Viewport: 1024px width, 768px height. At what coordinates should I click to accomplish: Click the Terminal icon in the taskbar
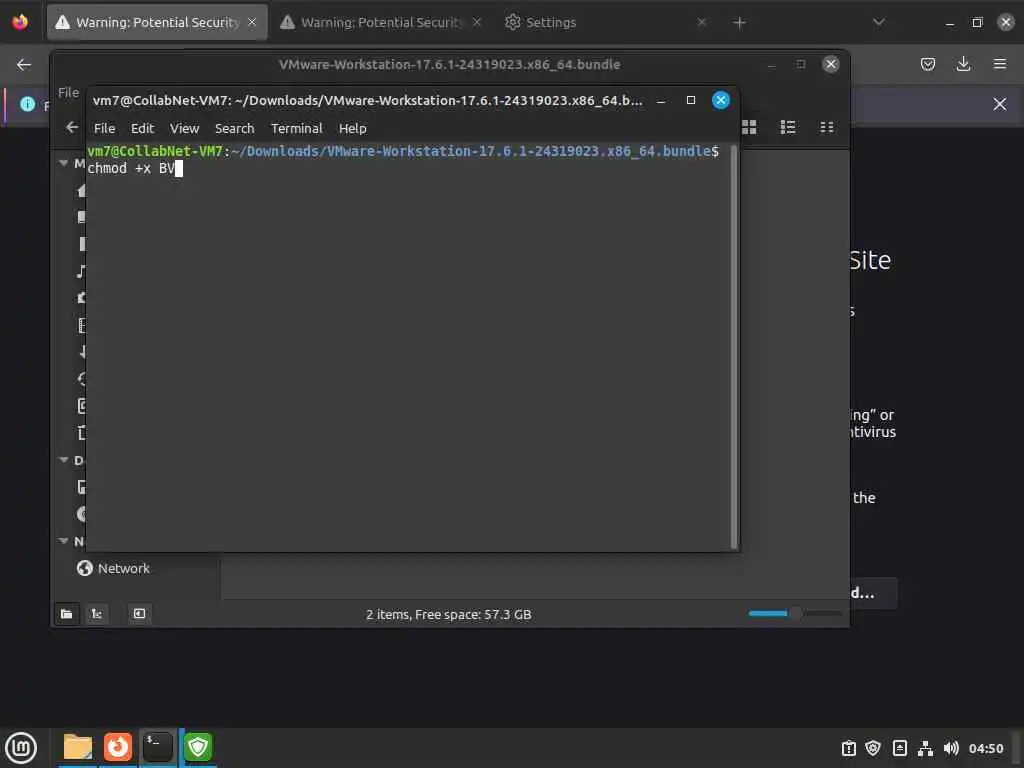pyautogui.click(x=157, y=747)
